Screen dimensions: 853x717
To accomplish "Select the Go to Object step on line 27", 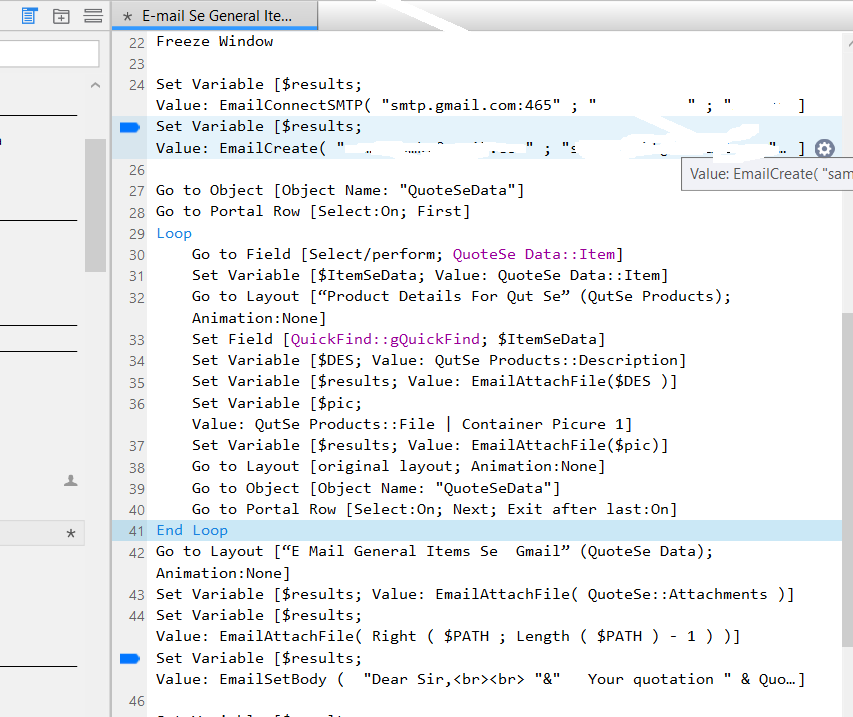I will coord(340,190).
